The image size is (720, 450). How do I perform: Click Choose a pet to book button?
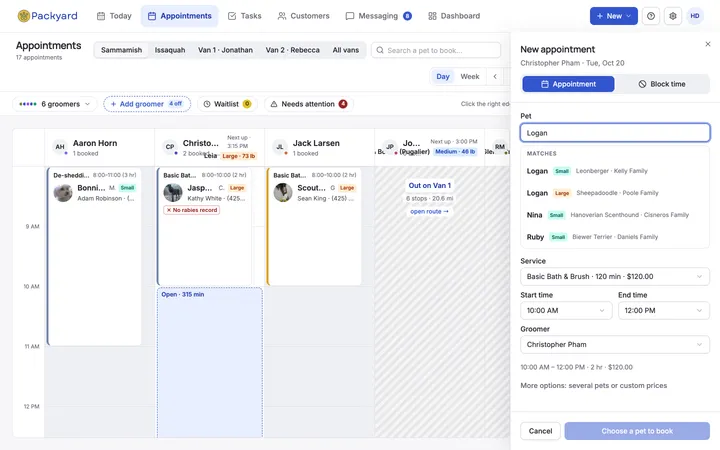point(637,431)
